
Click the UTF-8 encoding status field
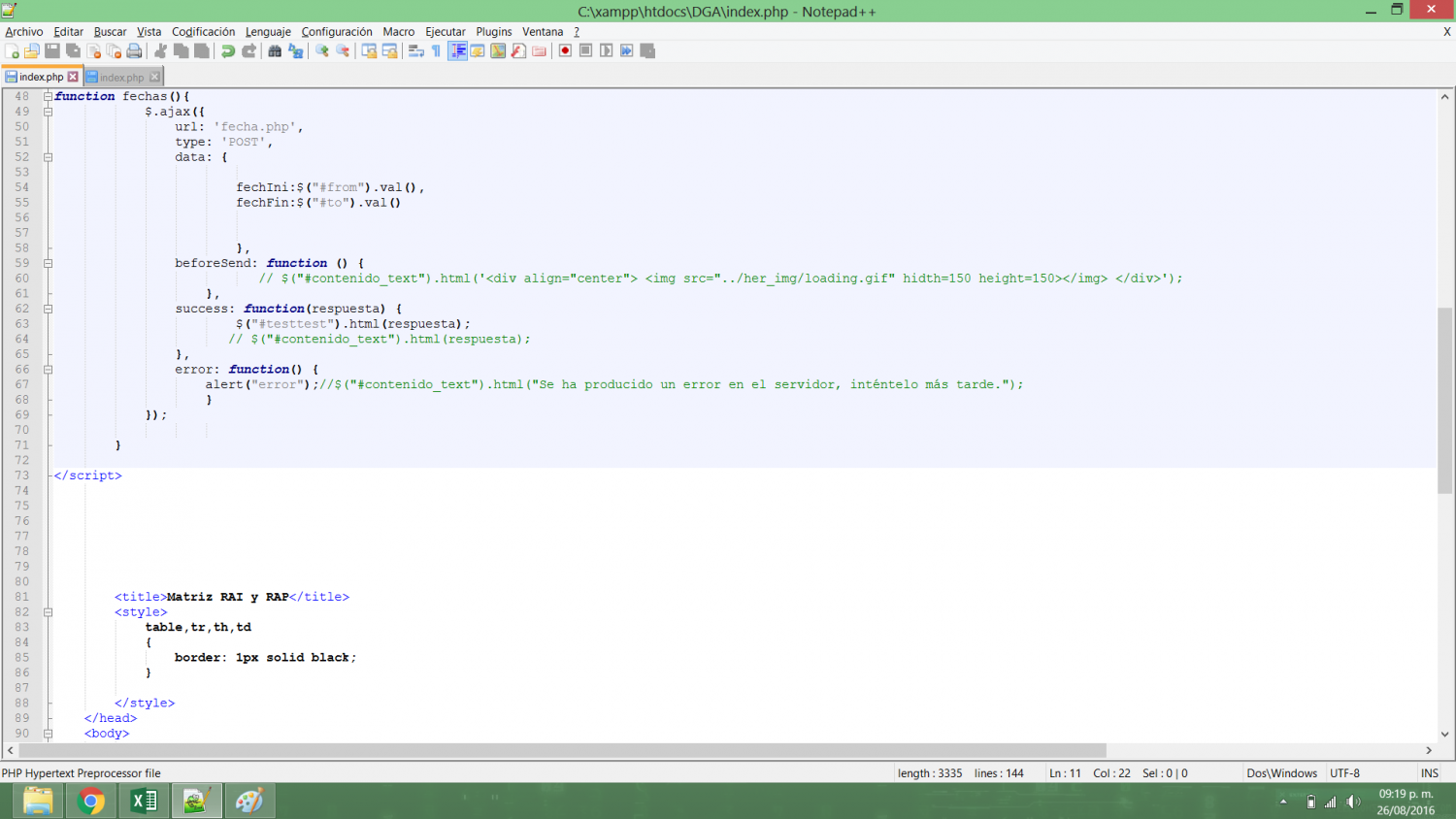1344,773
